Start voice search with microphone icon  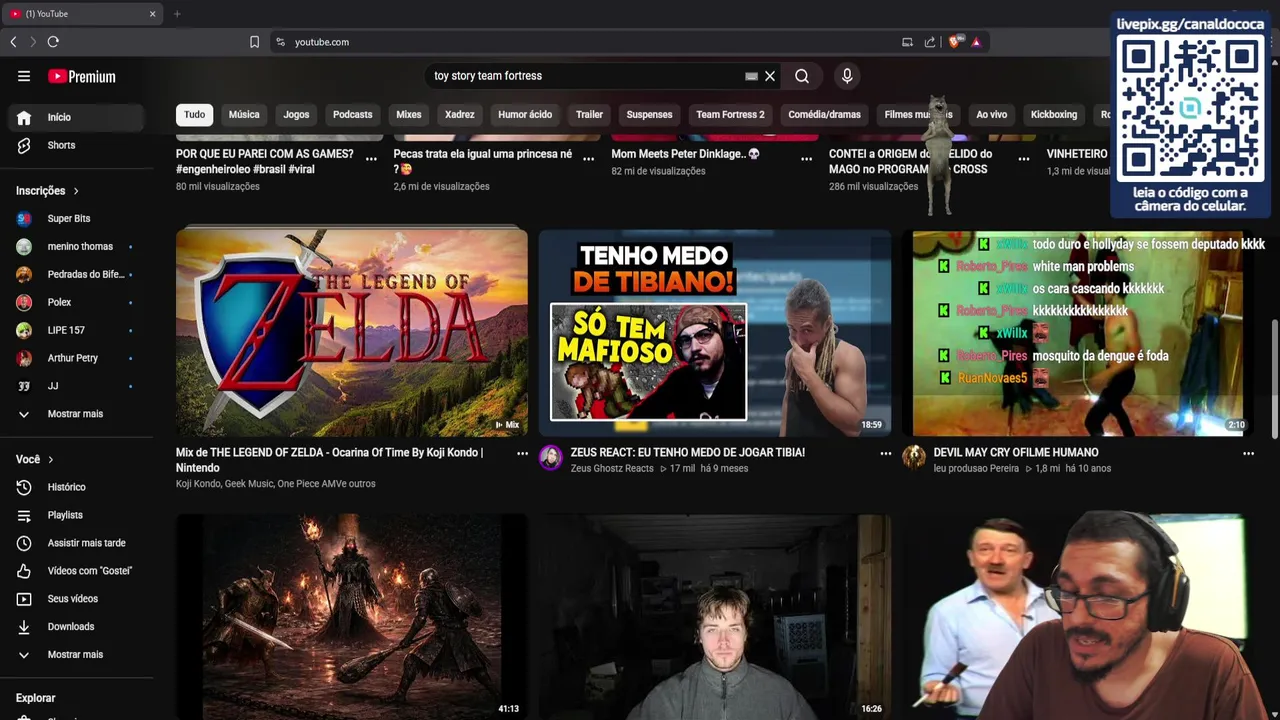click(x=847, y=76)
